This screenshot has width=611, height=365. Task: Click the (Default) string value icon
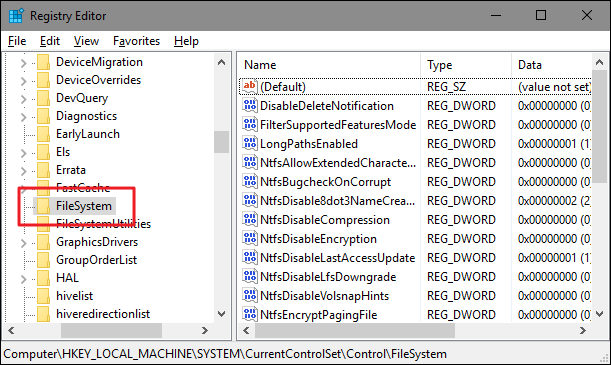point(249,86)
